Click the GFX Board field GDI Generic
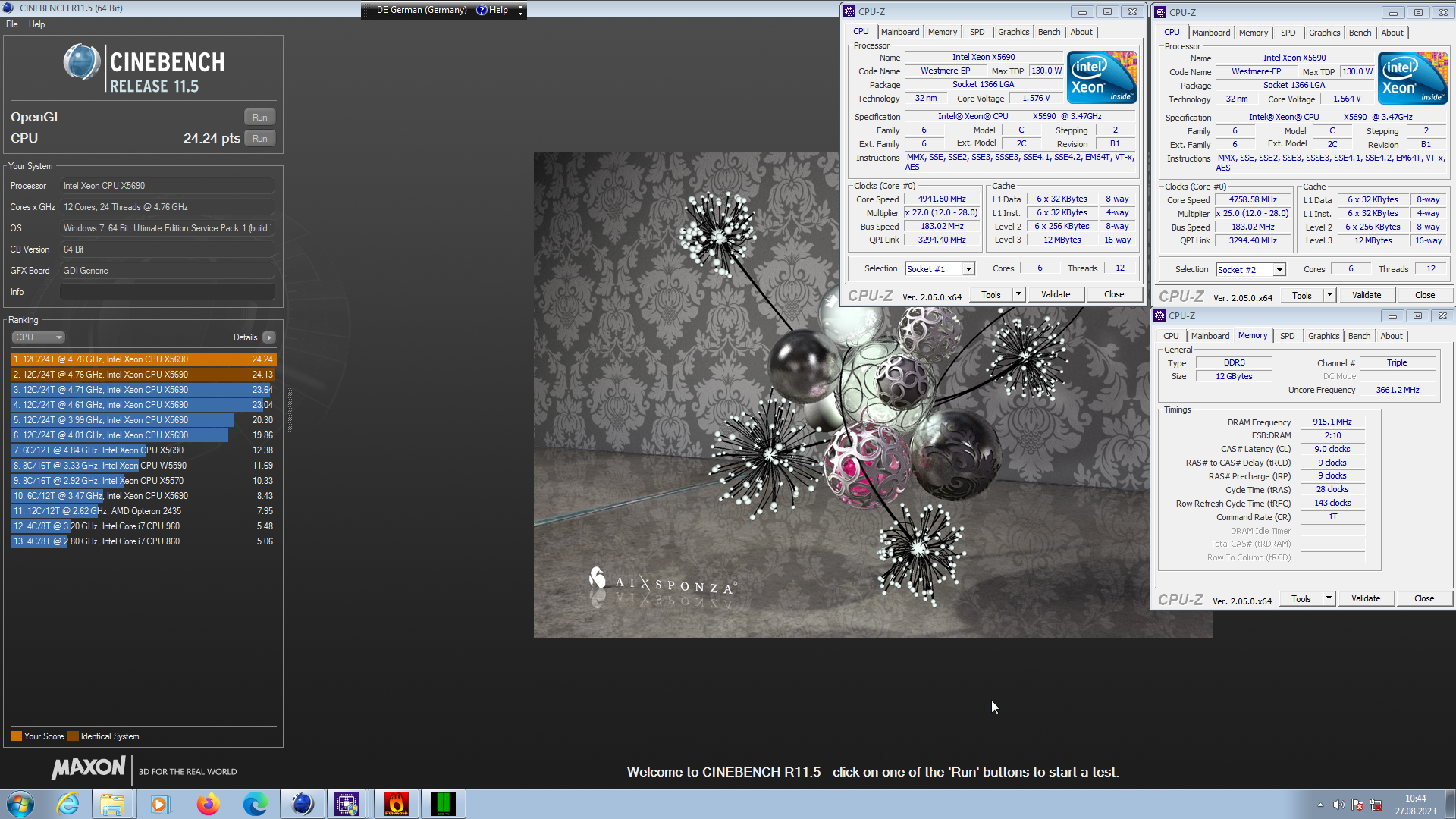1456x819 pixels. pyautogui.click(x=167, y=271)
